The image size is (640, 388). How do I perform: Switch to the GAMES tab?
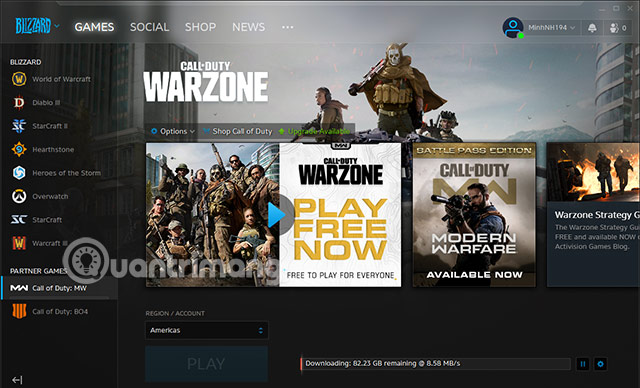tap(94, 27)
